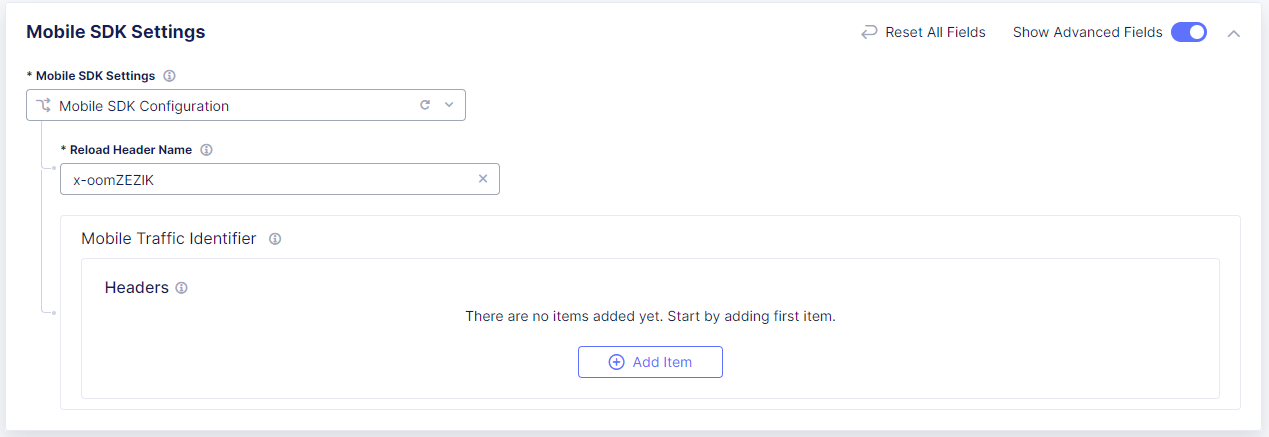
Task: Collapse the Mobile SDK Settings panel
Action: pyautogui.click(x=1234, y=33)
